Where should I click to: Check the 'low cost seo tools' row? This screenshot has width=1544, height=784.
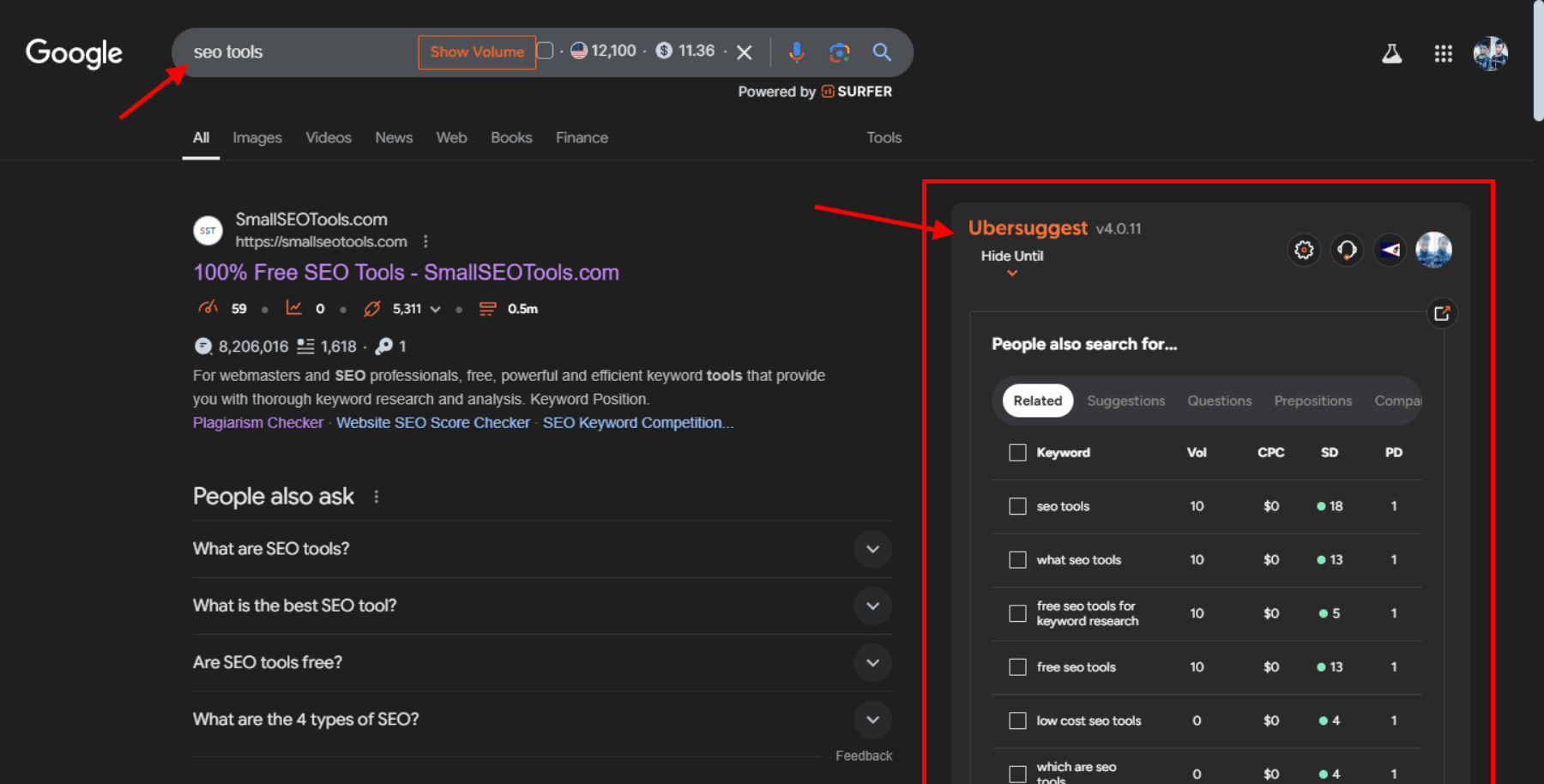tap(1017, 721)
